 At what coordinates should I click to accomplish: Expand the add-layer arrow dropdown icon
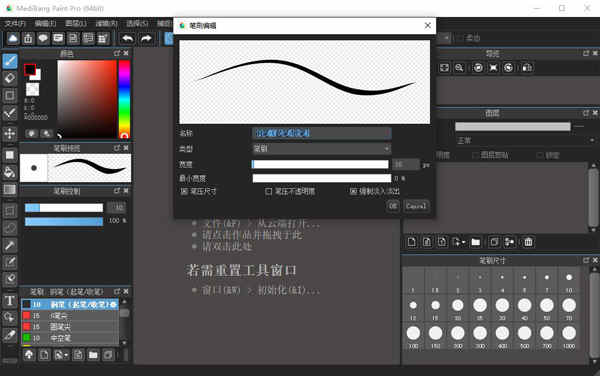click(458, 242)
